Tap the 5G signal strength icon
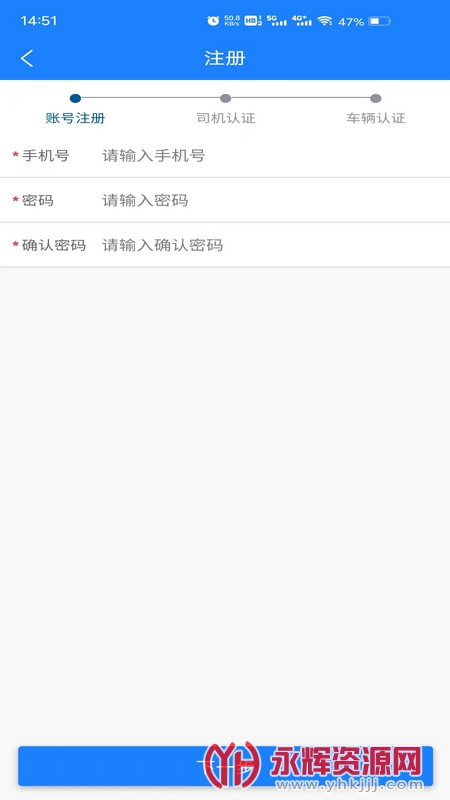This screenshot has width=450, height=800. coord(277,20)
